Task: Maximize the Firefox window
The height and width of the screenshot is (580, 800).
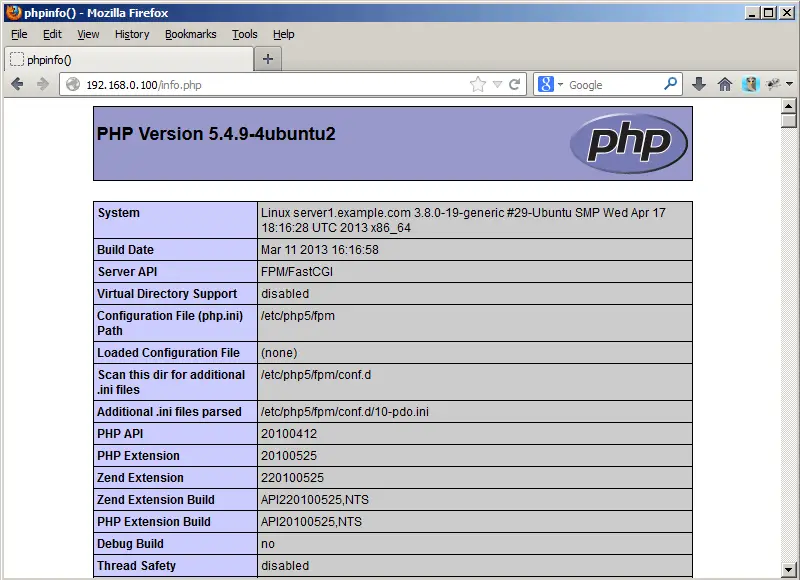Action: point(769,13)
